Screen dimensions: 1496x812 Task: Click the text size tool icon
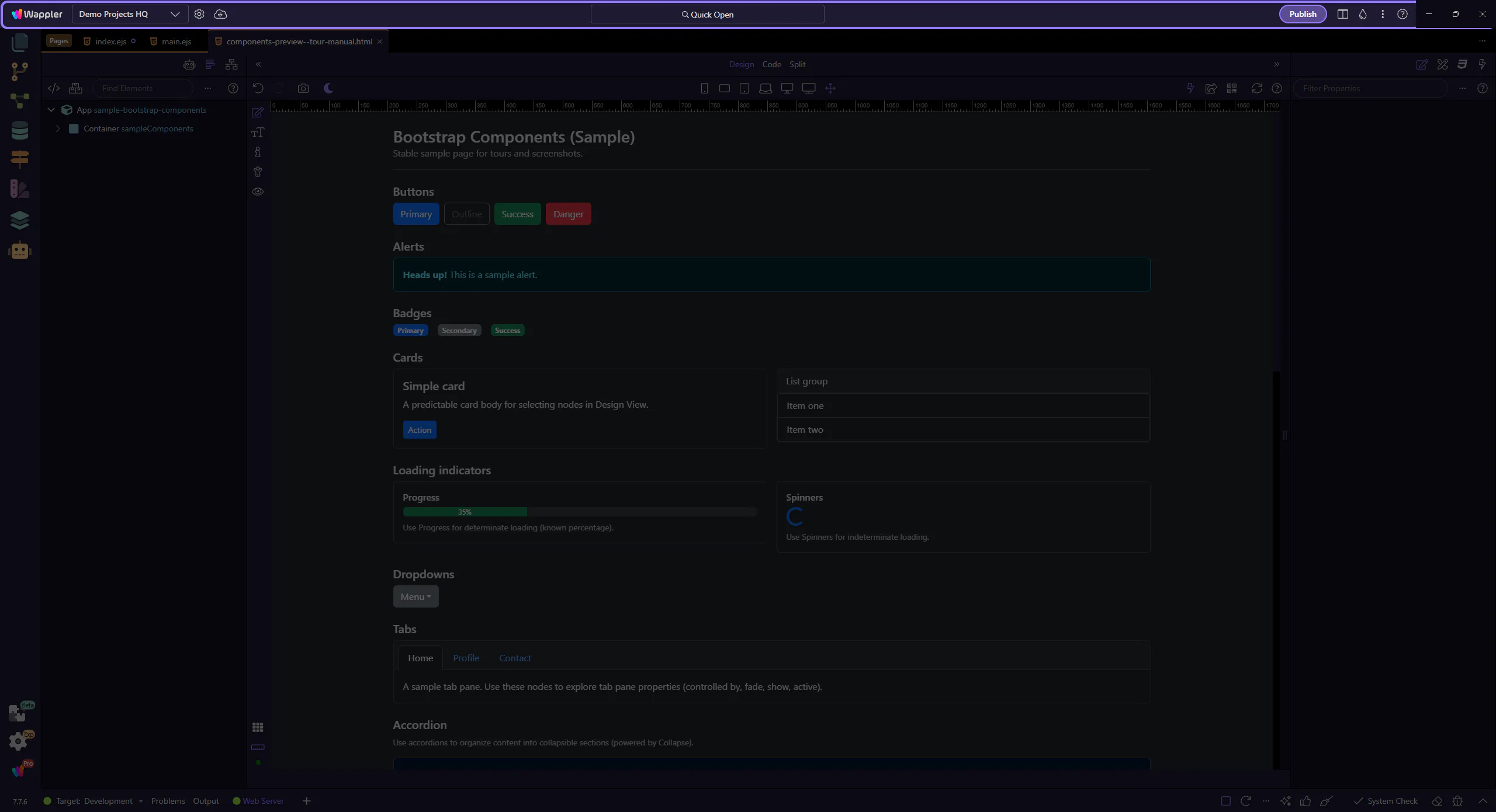[x=258, y=132]
